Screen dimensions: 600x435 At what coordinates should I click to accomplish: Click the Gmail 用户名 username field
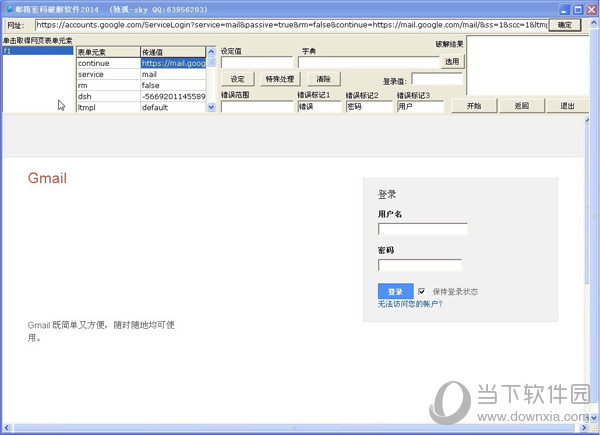(422, 229)
